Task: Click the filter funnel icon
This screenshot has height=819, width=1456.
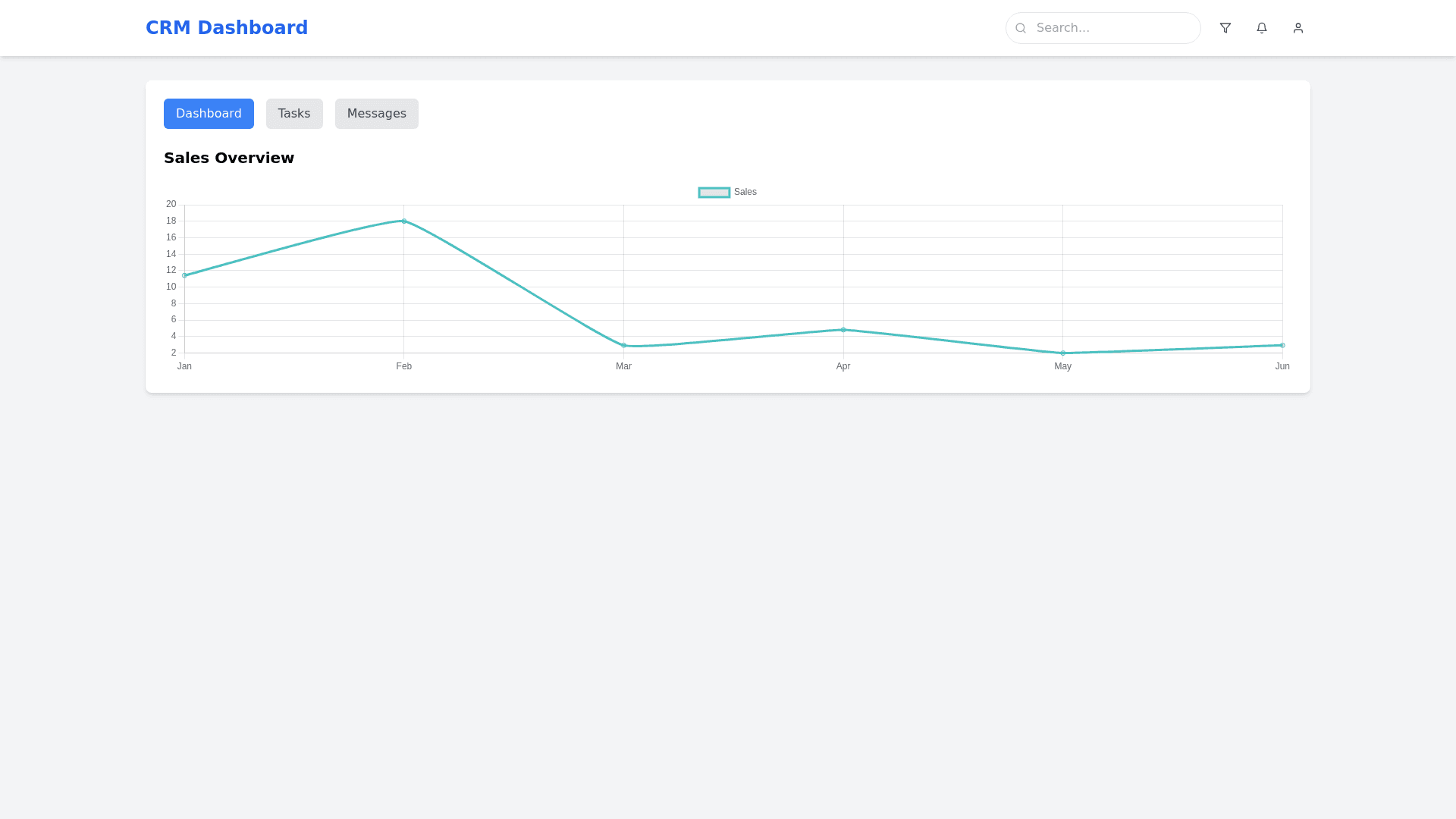Action: (1225, 28)
